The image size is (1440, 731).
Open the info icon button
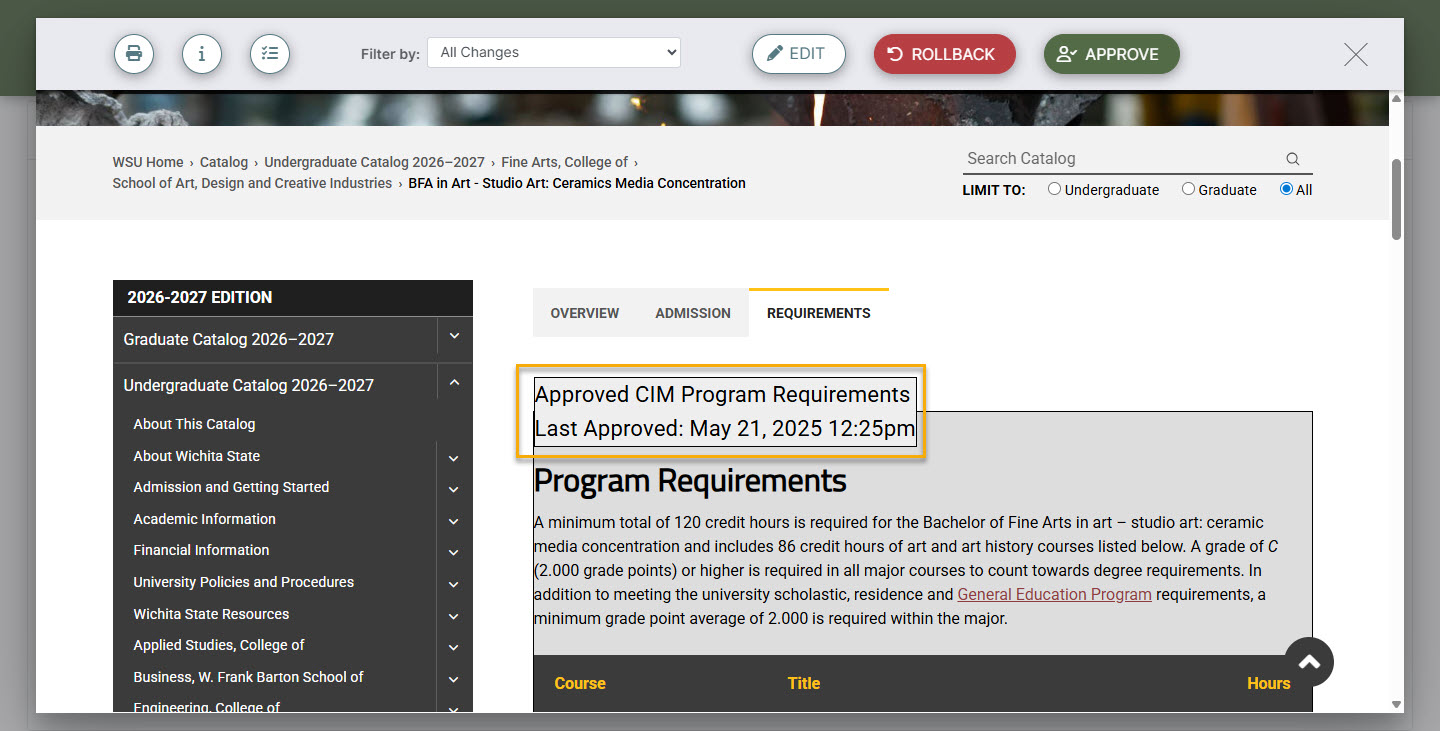202,54
